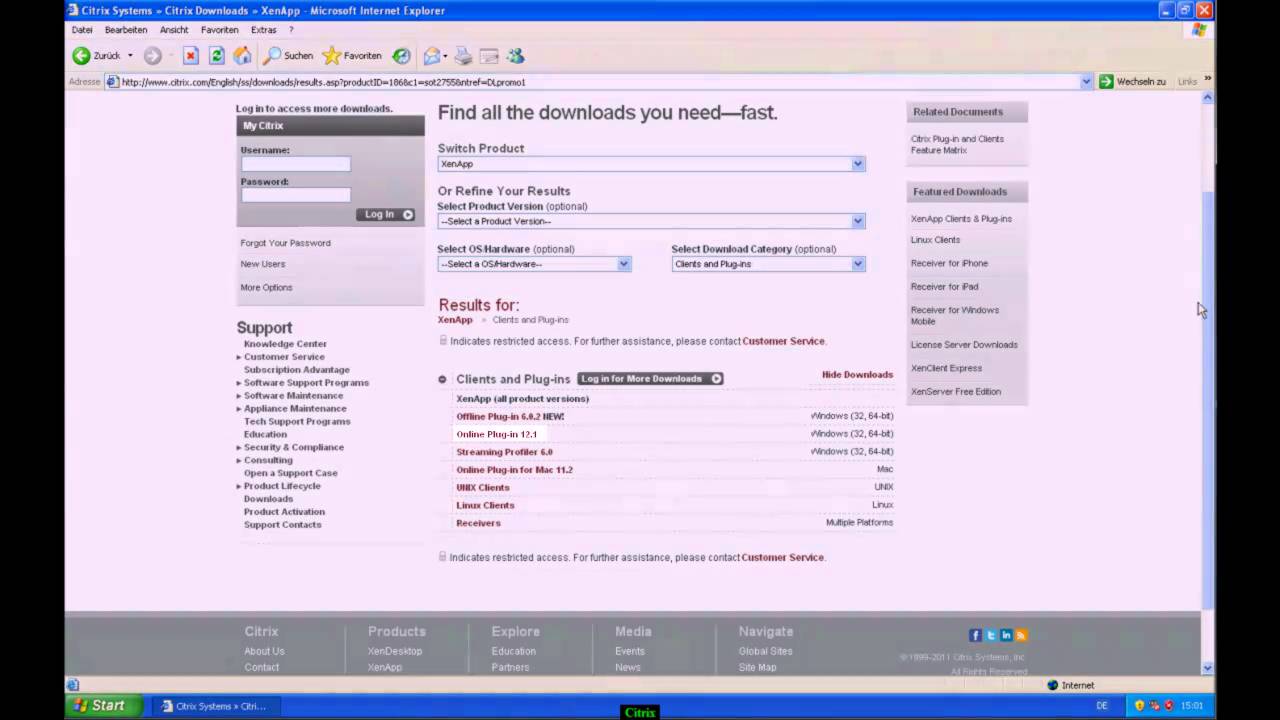
Task: Open the ? help menu
Action: (x=291, y=30)
